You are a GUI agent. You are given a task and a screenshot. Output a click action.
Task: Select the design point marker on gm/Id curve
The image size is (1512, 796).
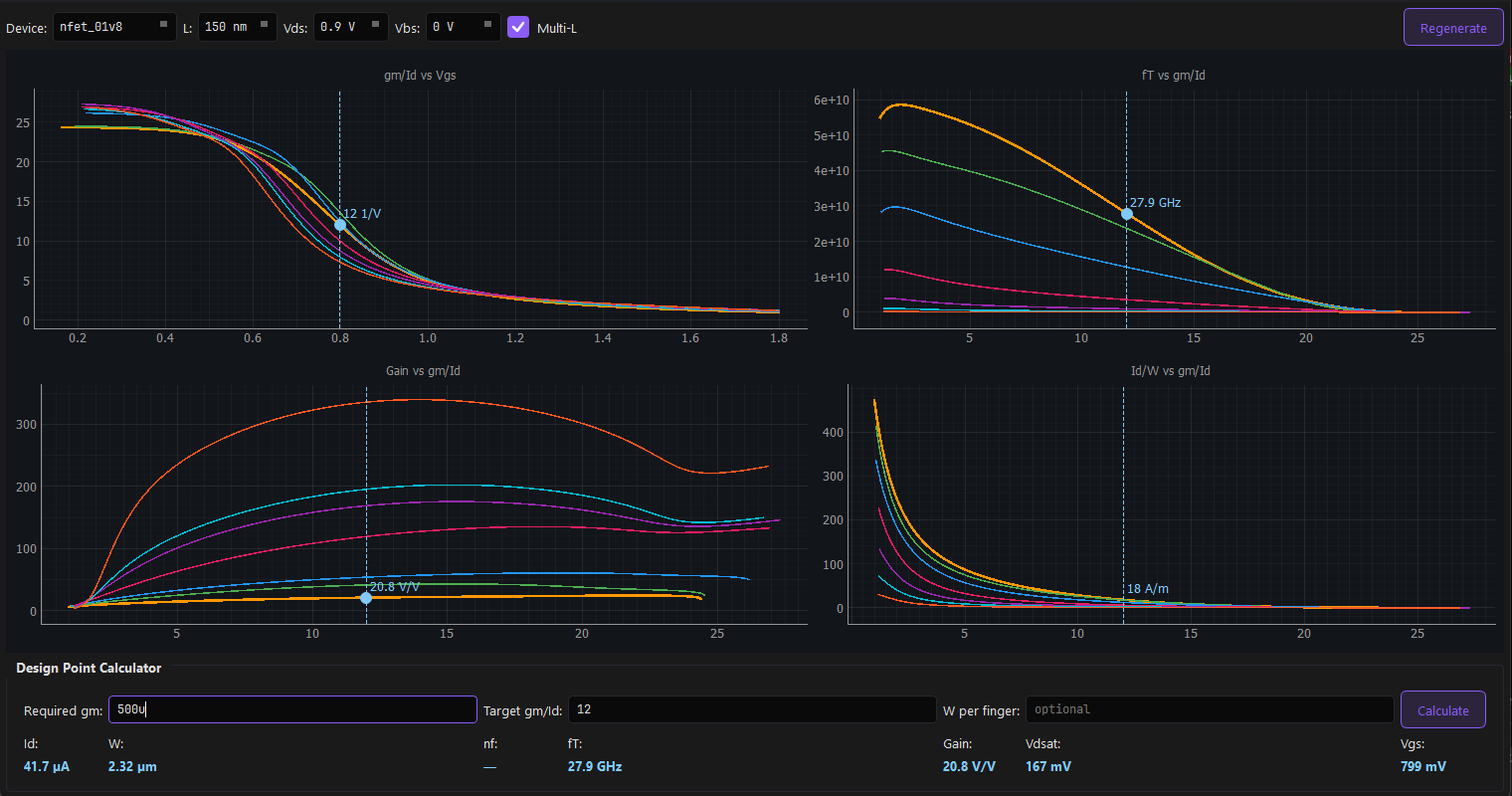pos(339,225)
